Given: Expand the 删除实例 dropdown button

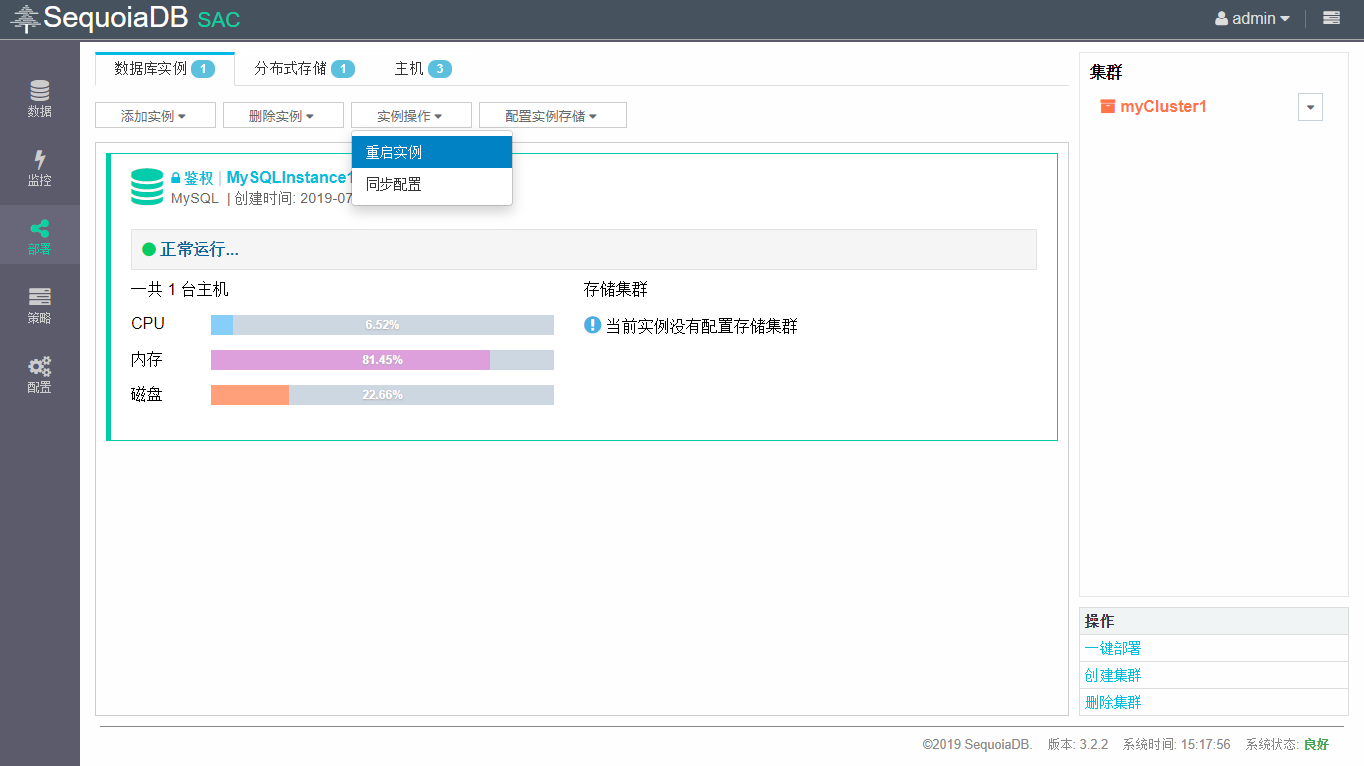Looking at the screenshot, I should point(283,116).
